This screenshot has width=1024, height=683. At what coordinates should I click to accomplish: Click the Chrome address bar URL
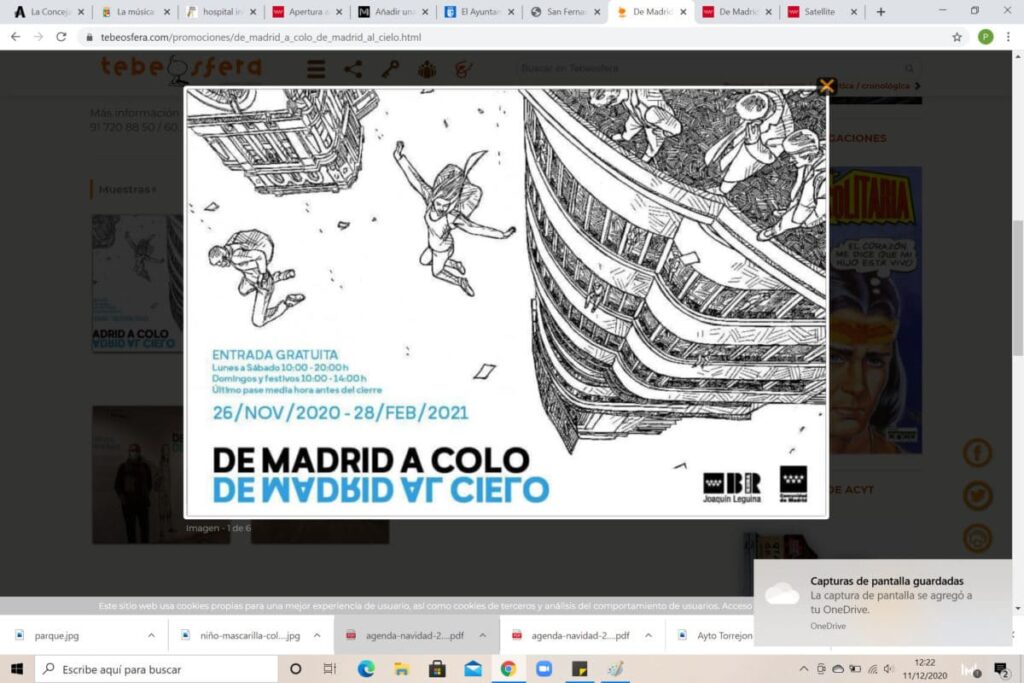261,37
